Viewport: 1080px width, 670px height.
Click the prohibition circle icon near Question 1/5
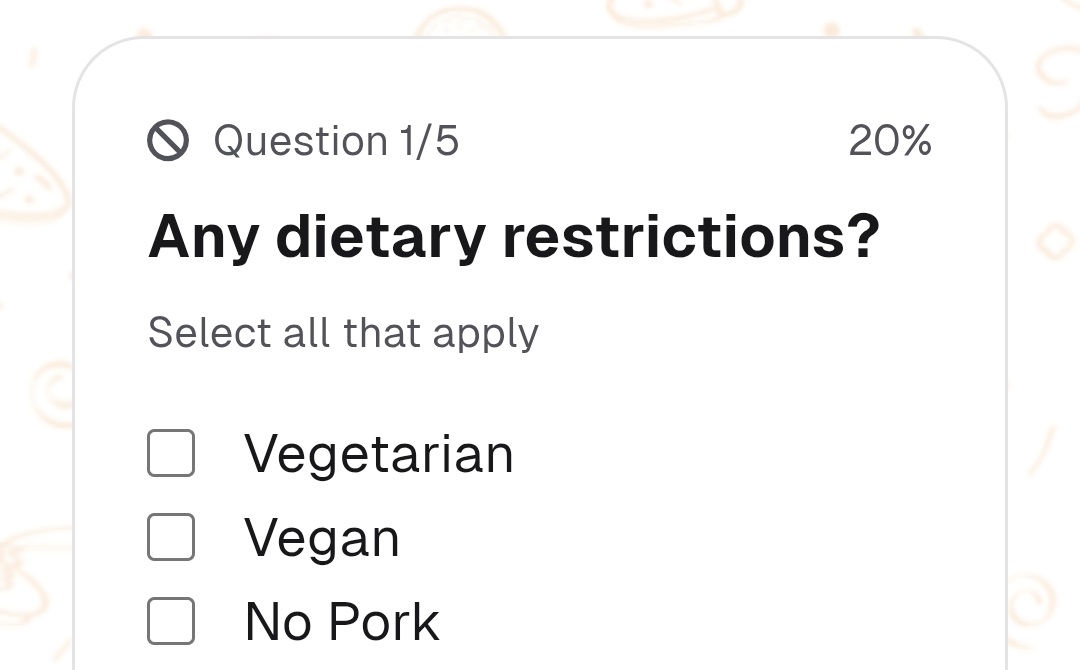click(168, 141)
